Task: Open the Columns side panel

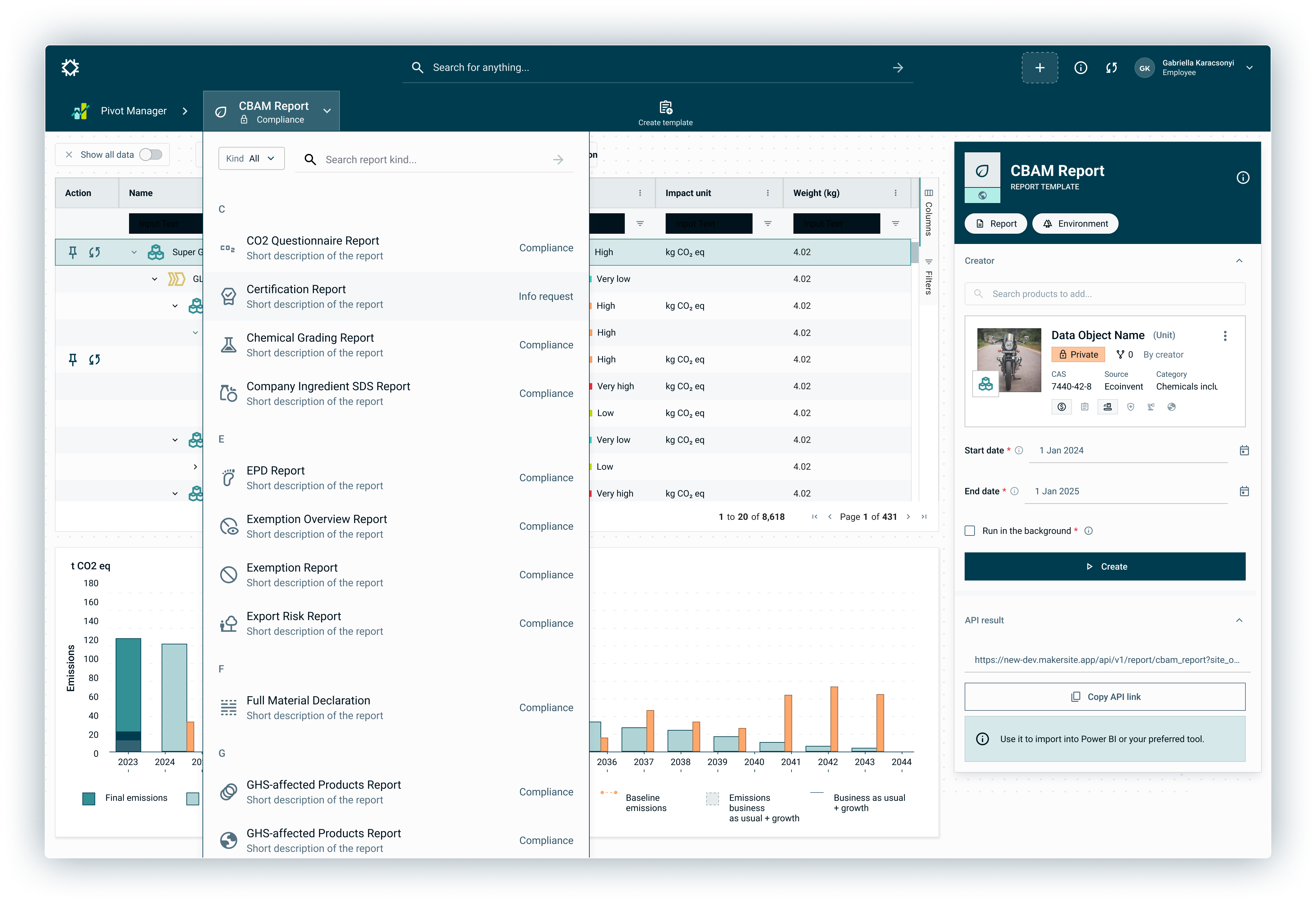Action: [x=929, y=213]
